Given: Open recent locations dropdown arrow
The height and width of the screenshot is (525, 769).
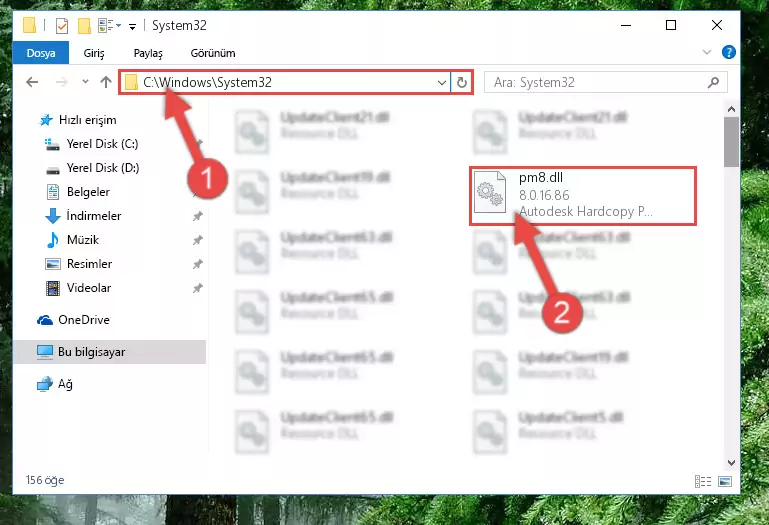Looking at the screenshot, I should (85, 82).
